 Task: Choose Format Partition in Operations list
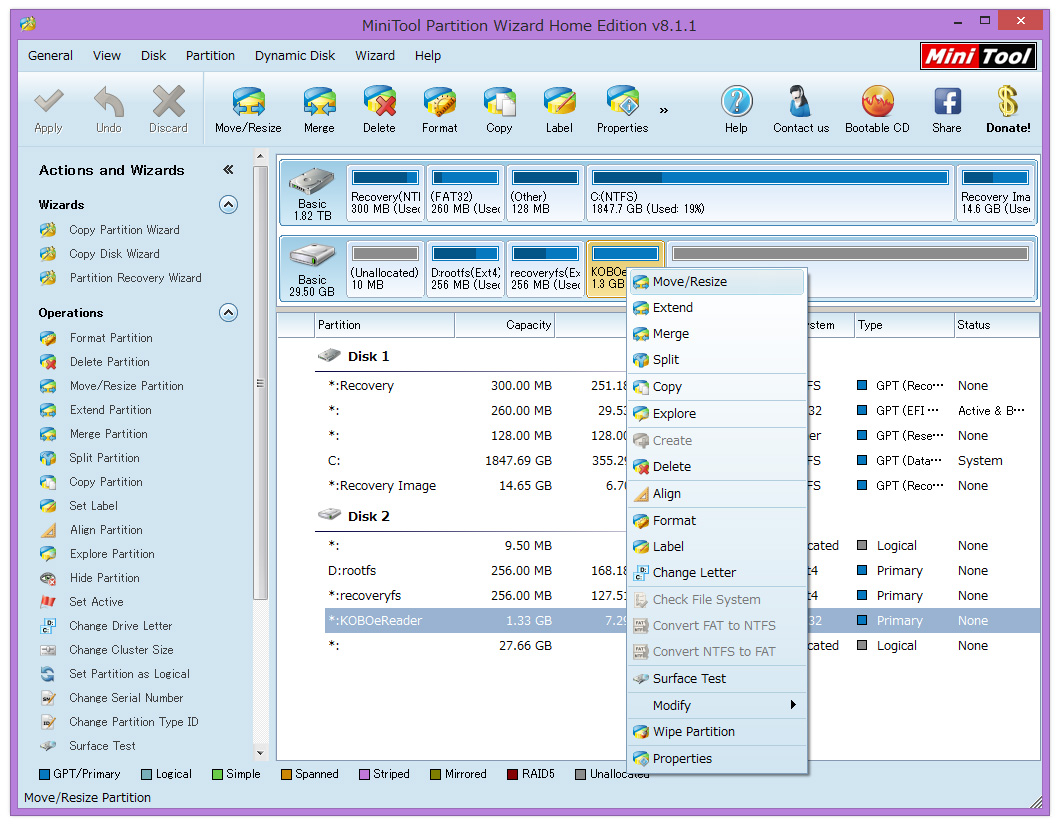(x=111, y=338)
